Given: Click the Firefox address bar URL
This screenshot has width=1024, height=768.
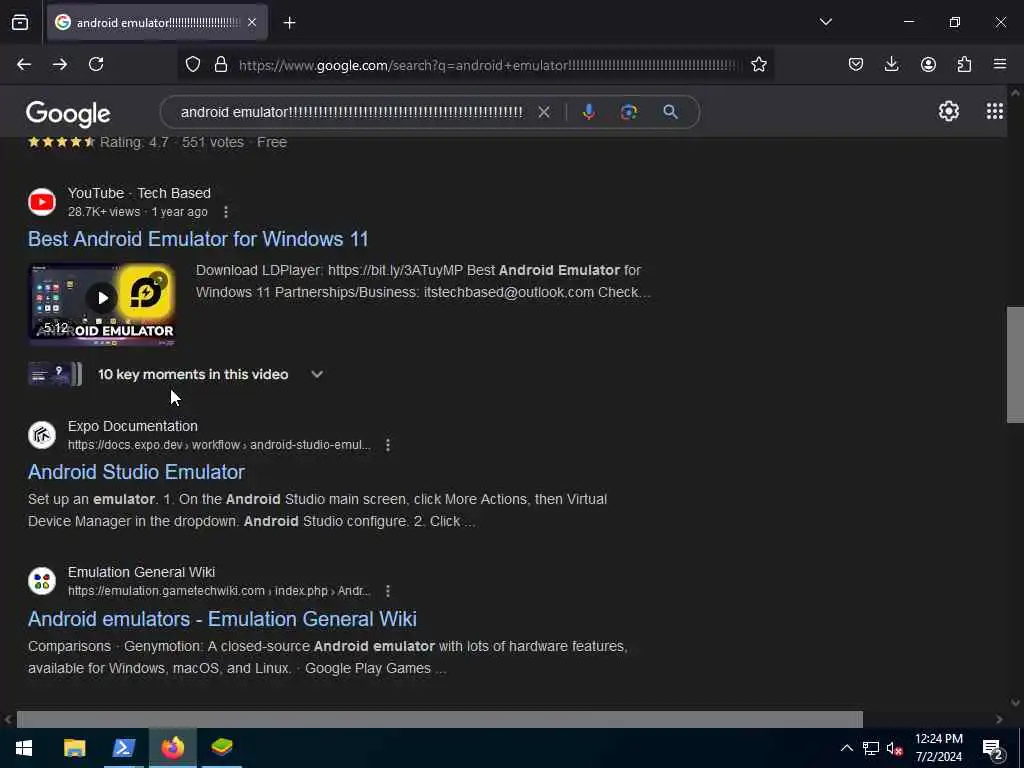Looking at the screenshot, I should pyautogui.click(x=488, y=65).
